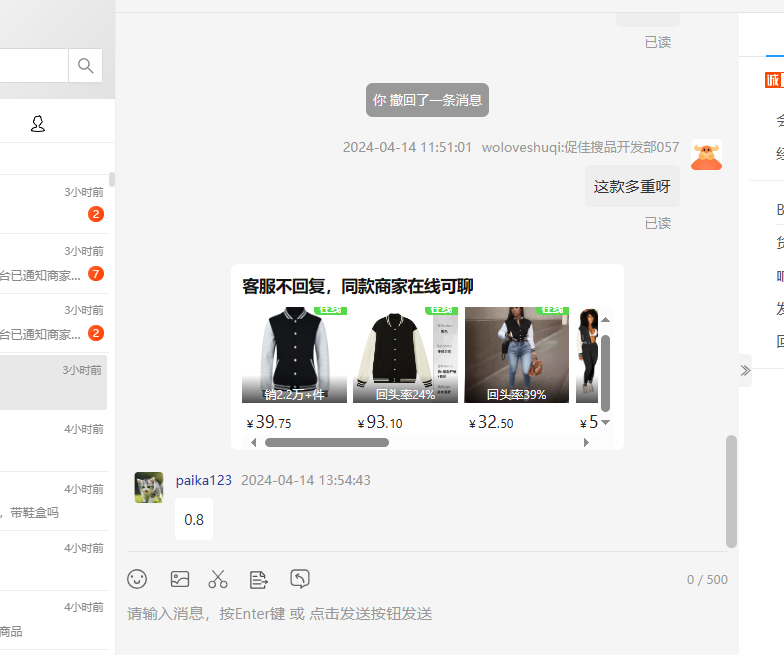Click the woloveshuqi ox avatar

(706, 155)
